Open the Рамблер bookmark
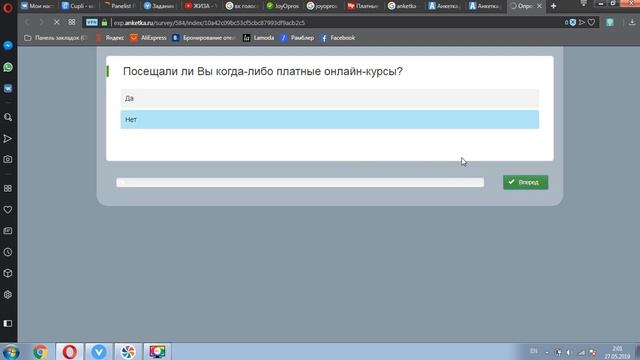The width and height of the screenshot is (640, 360). point(298,38)
